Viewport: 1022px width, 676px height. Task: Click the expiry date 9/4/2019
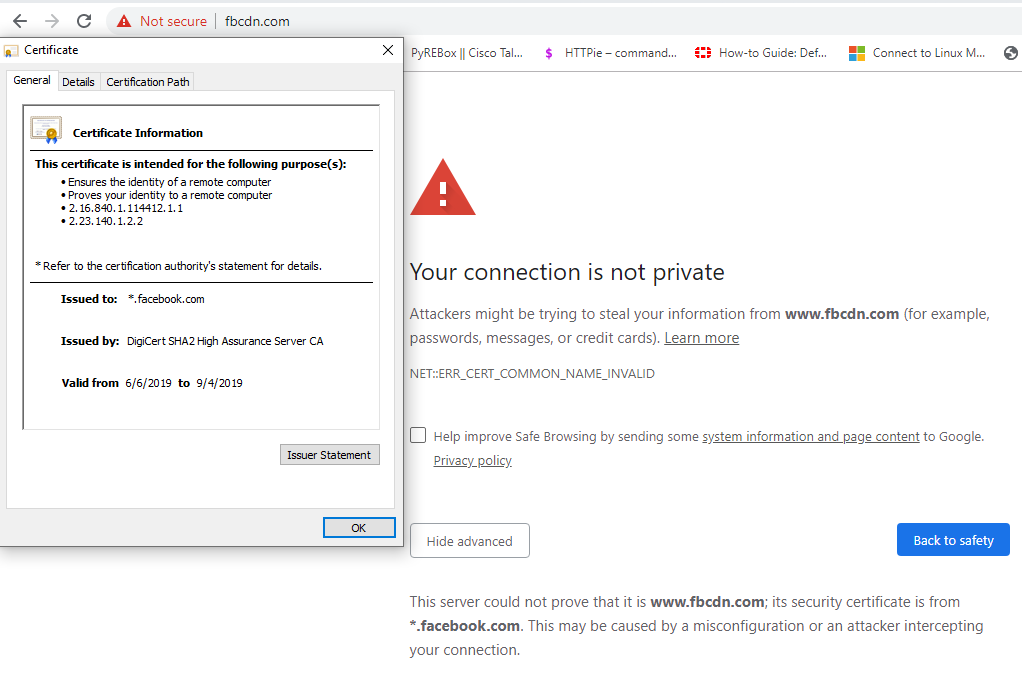[219, 383]
